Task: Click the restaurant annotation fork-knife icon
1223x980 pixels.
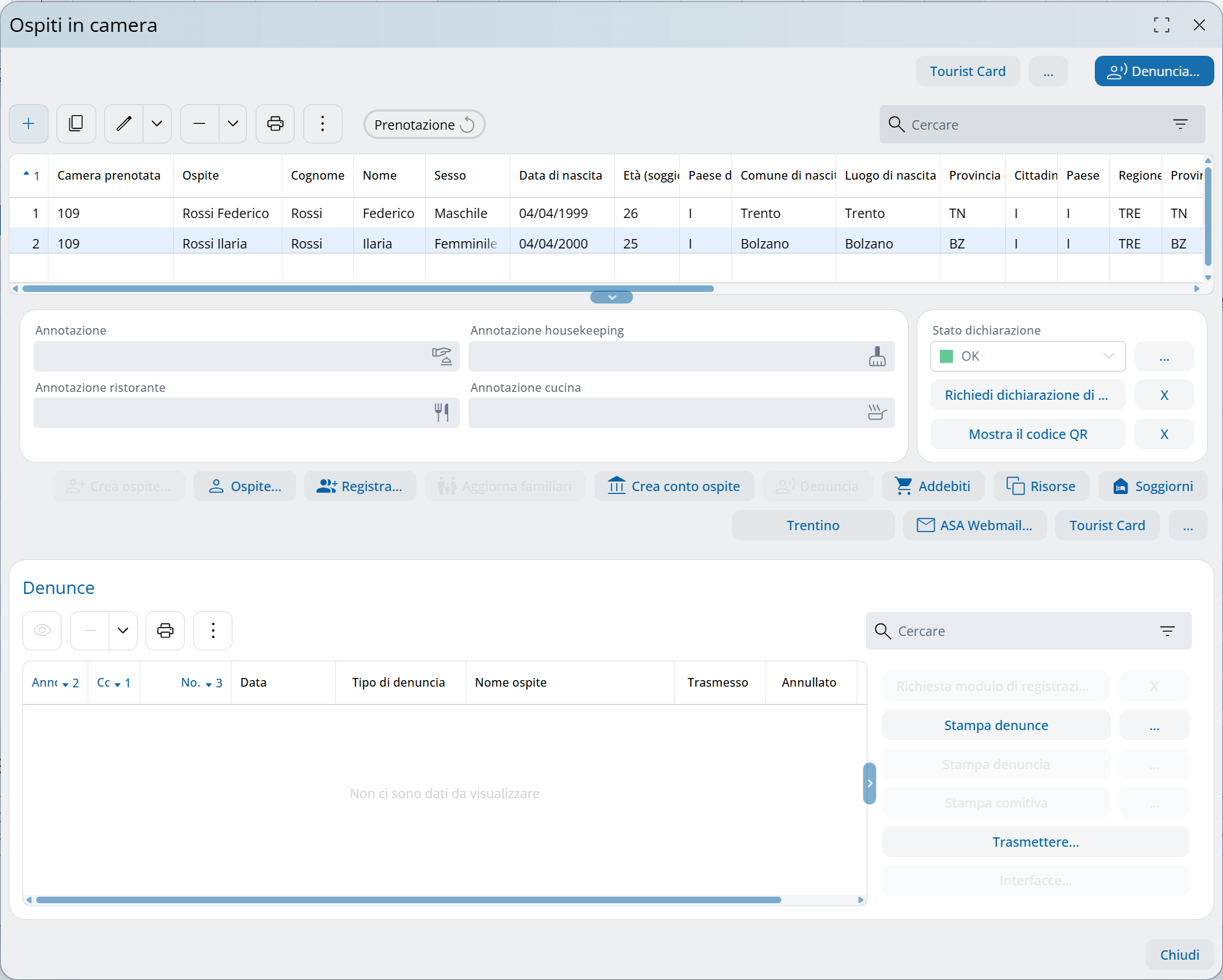Action: pyautogui.click(x=442, y=413)
